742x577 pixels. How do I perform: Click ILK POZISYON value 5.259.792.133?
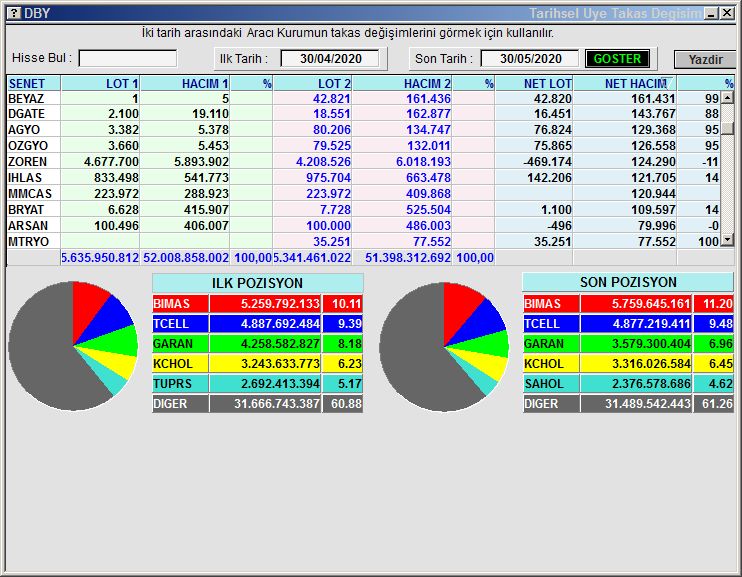[x=265, y=303]
